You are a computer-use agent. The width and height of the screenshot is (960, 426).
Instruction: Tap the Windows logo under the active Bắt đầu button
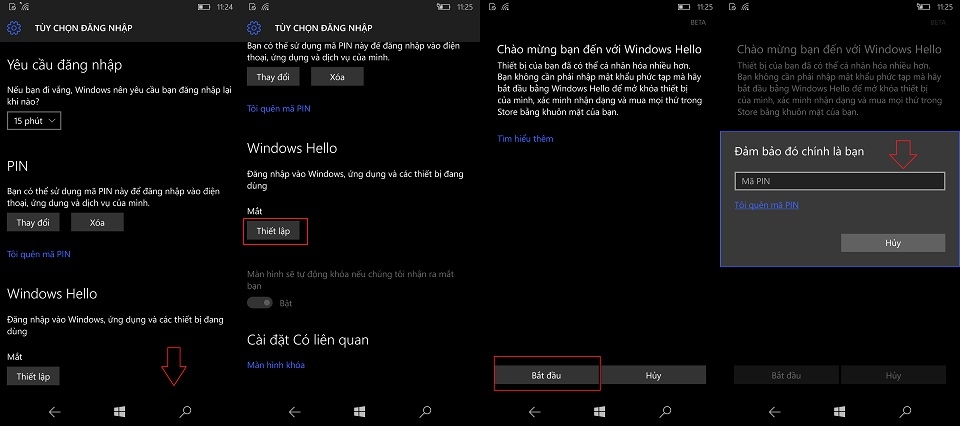[600, 412]
